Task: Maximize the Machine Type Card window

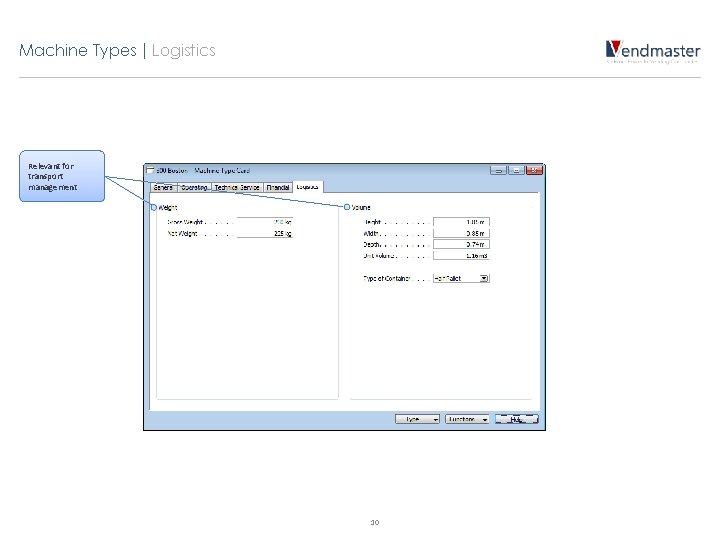Action: (x=516, y=170)
